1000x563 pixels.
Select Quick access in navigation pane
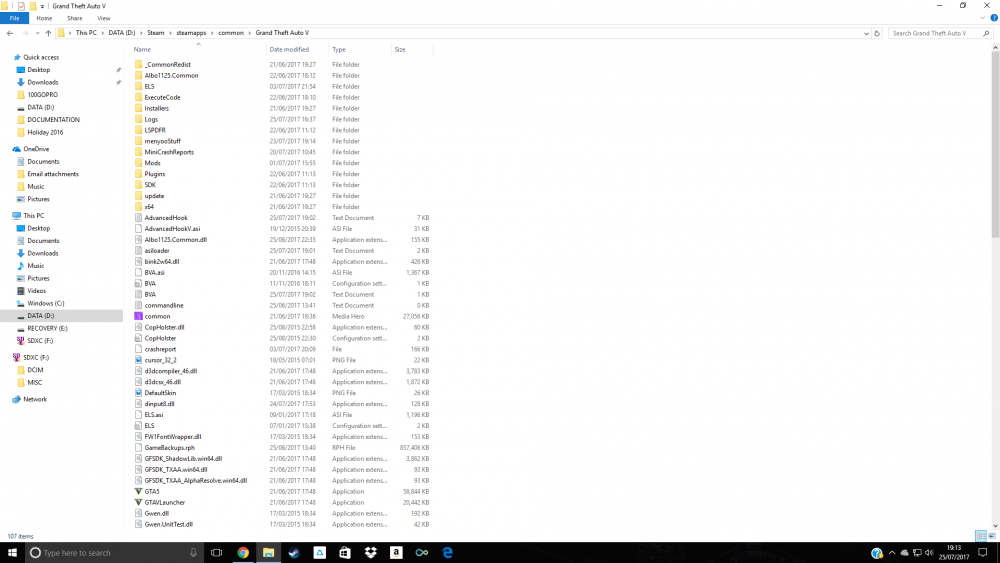[41, 57]
